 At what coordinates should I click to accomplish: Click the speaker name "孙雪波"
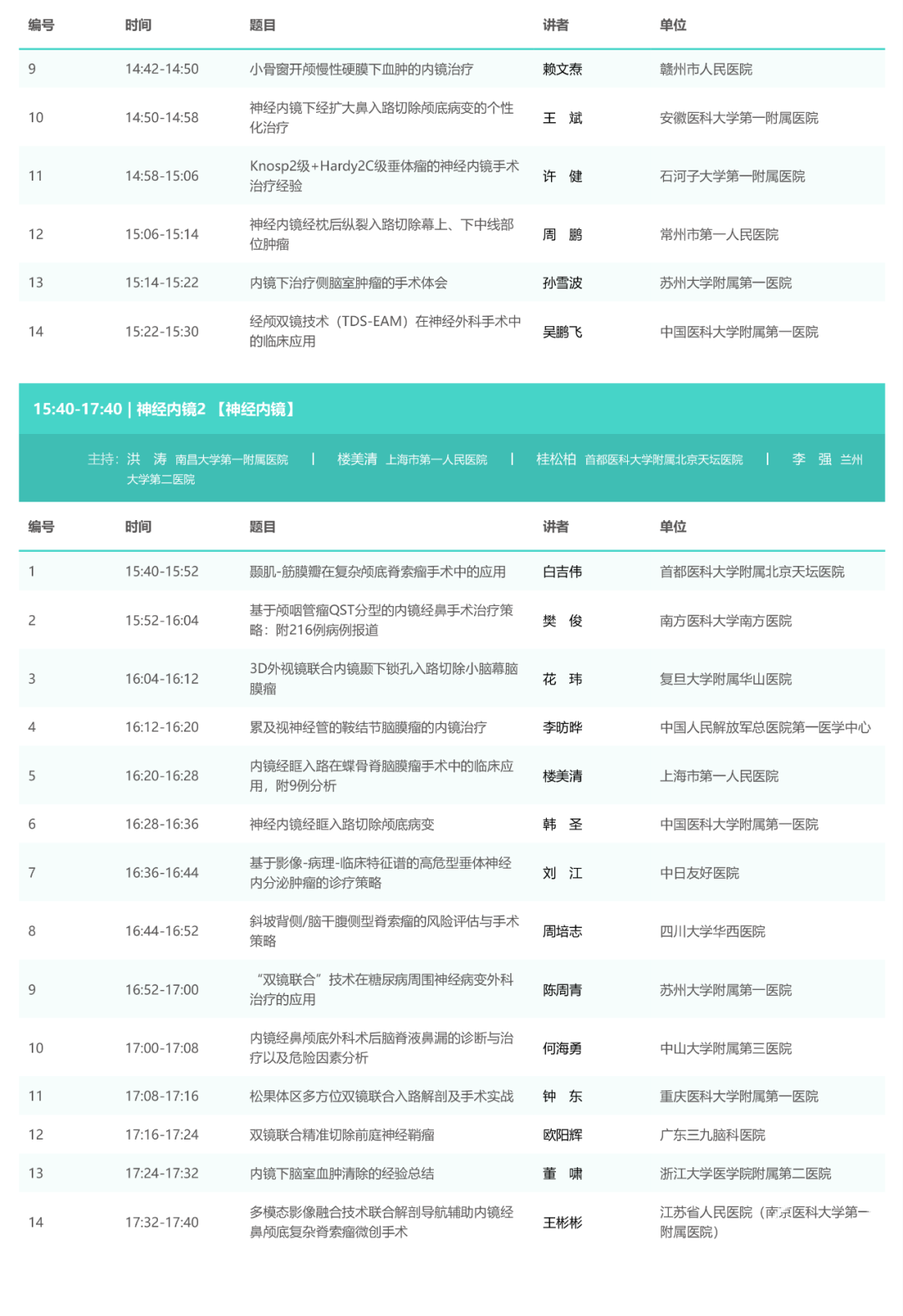coord(563,283)
